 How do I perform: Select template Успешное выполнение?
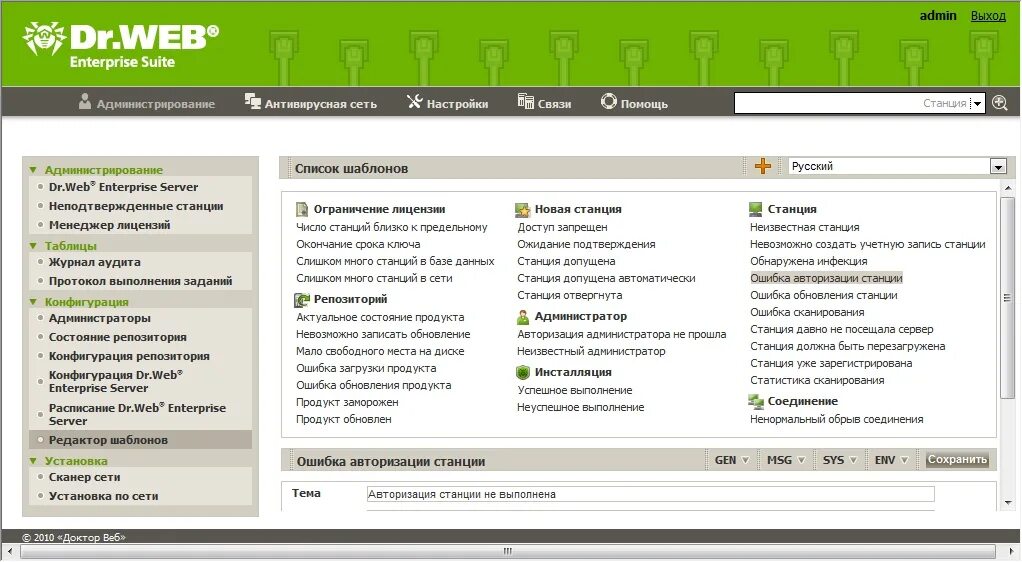[575, 391]
